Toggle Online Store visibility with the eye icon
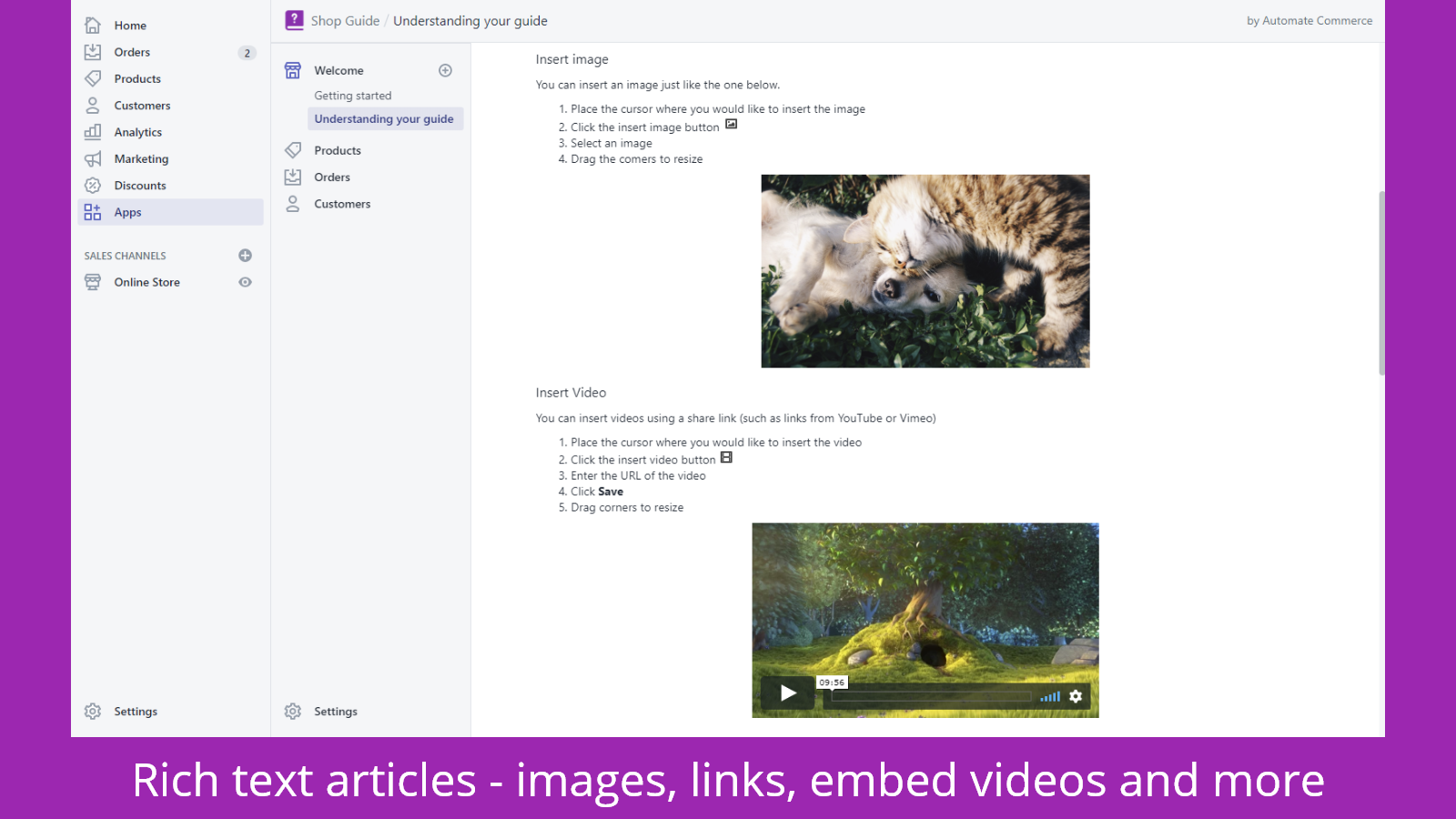Image resolution: width=1456 pixels, height=819 pixels. pos(244,282)
